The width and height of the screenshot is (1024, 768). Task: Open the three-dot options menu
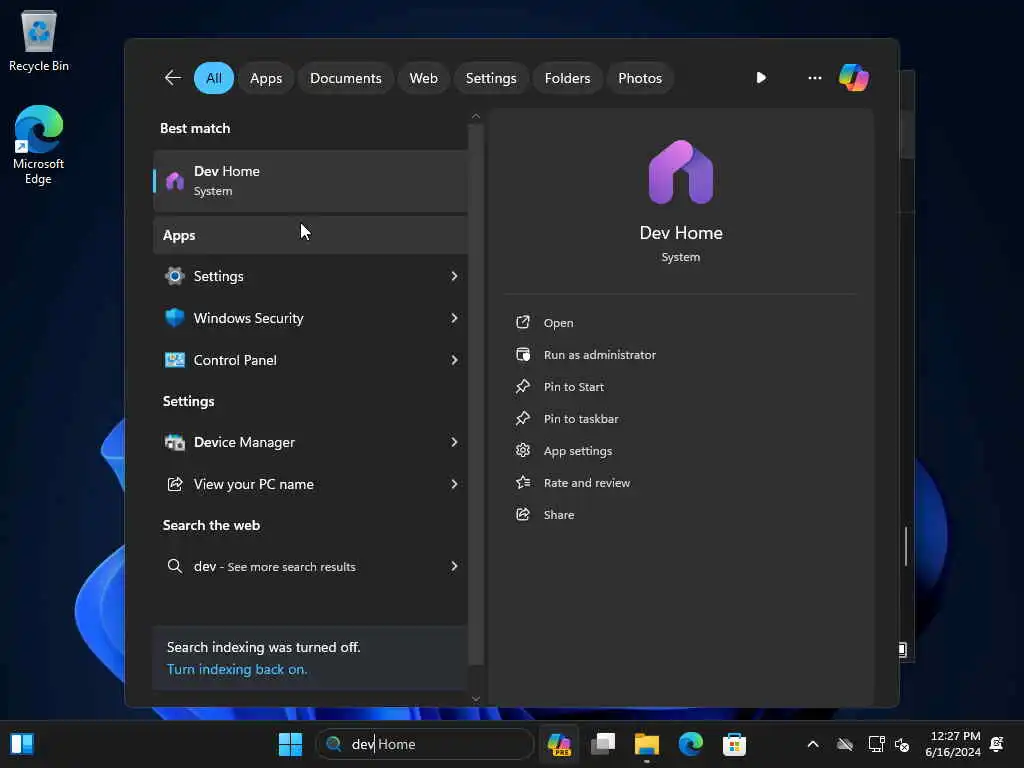814,78
